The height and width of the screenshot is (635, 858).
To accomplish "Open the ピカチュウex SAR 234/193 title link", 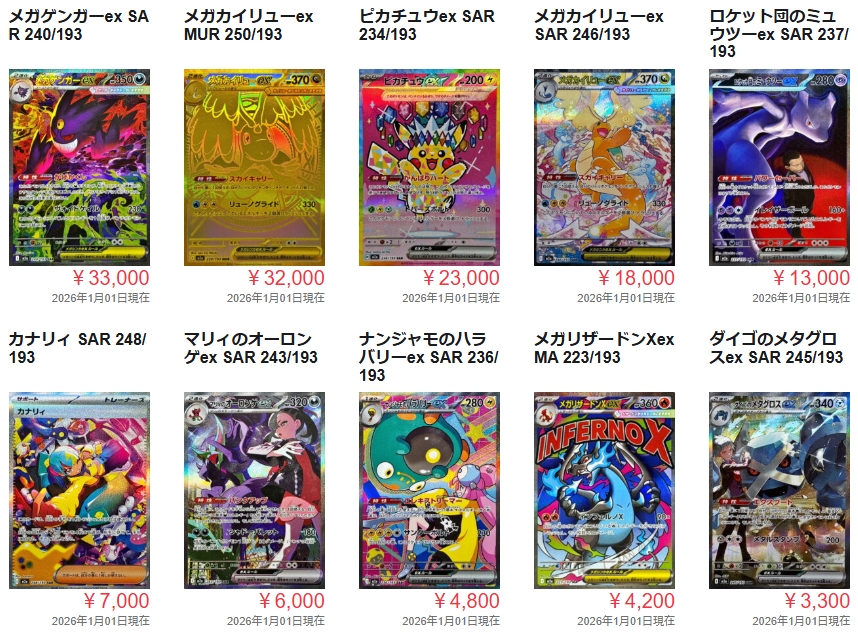I will click(x=427, y=25).
